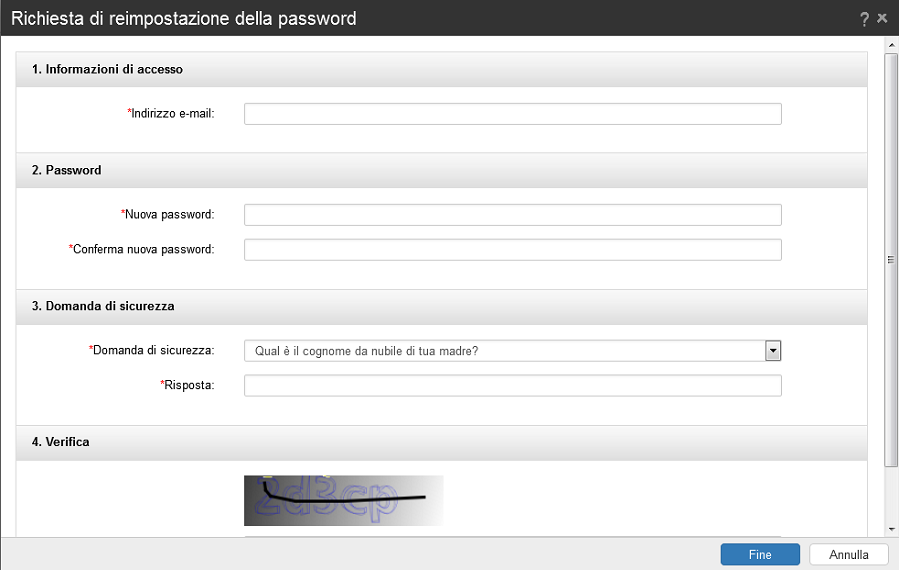Image resolution: width=899 pixels, height=570 pixels.
Task: Click the vertical scrollbar thumb
Action: (x=891, y=258)
